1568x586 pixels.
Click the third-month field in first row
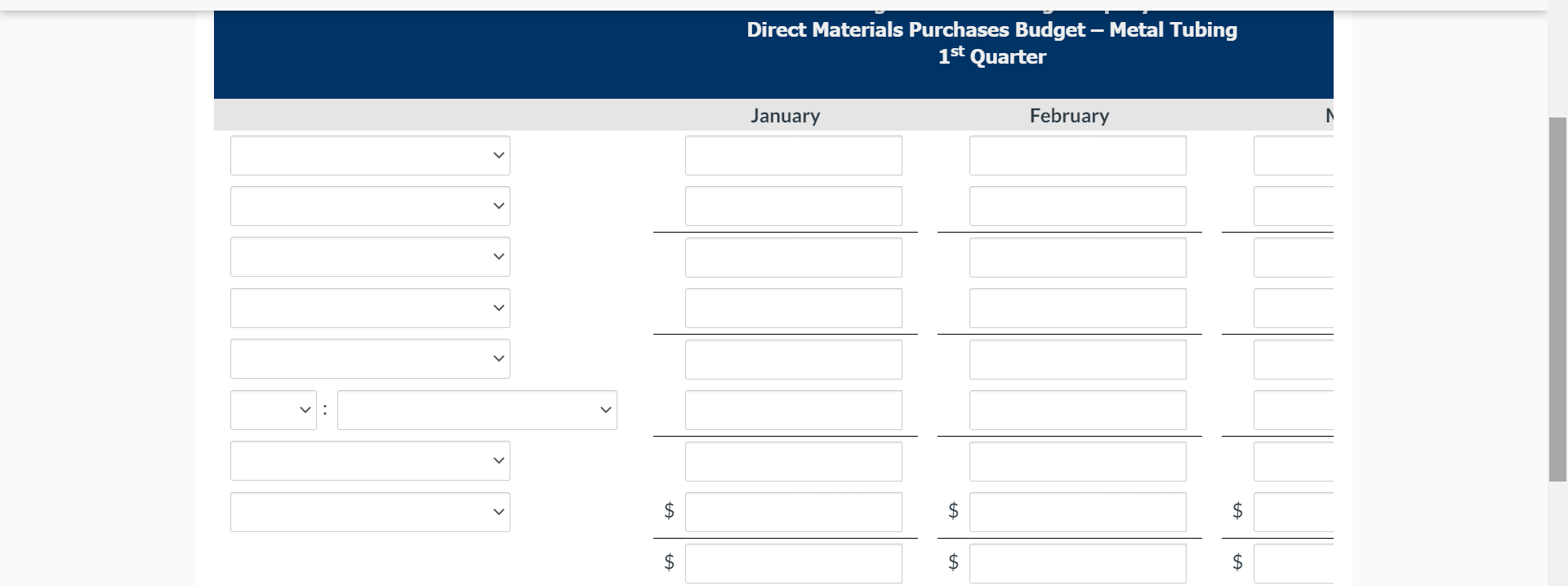tap(1294, 155)
